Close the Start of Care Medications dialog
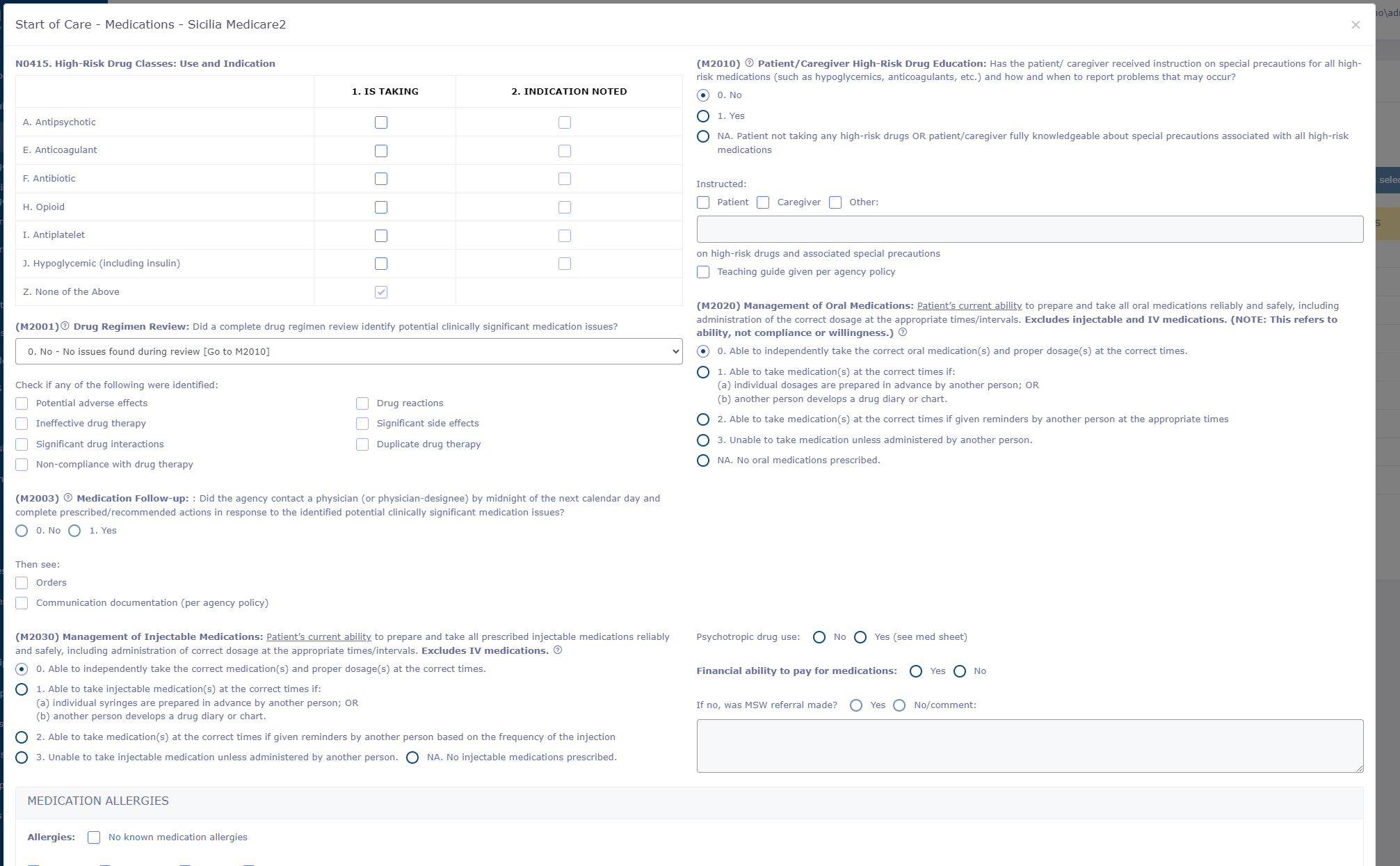The height and width of the screenshot is (866, 1400). pos(1355,25)
